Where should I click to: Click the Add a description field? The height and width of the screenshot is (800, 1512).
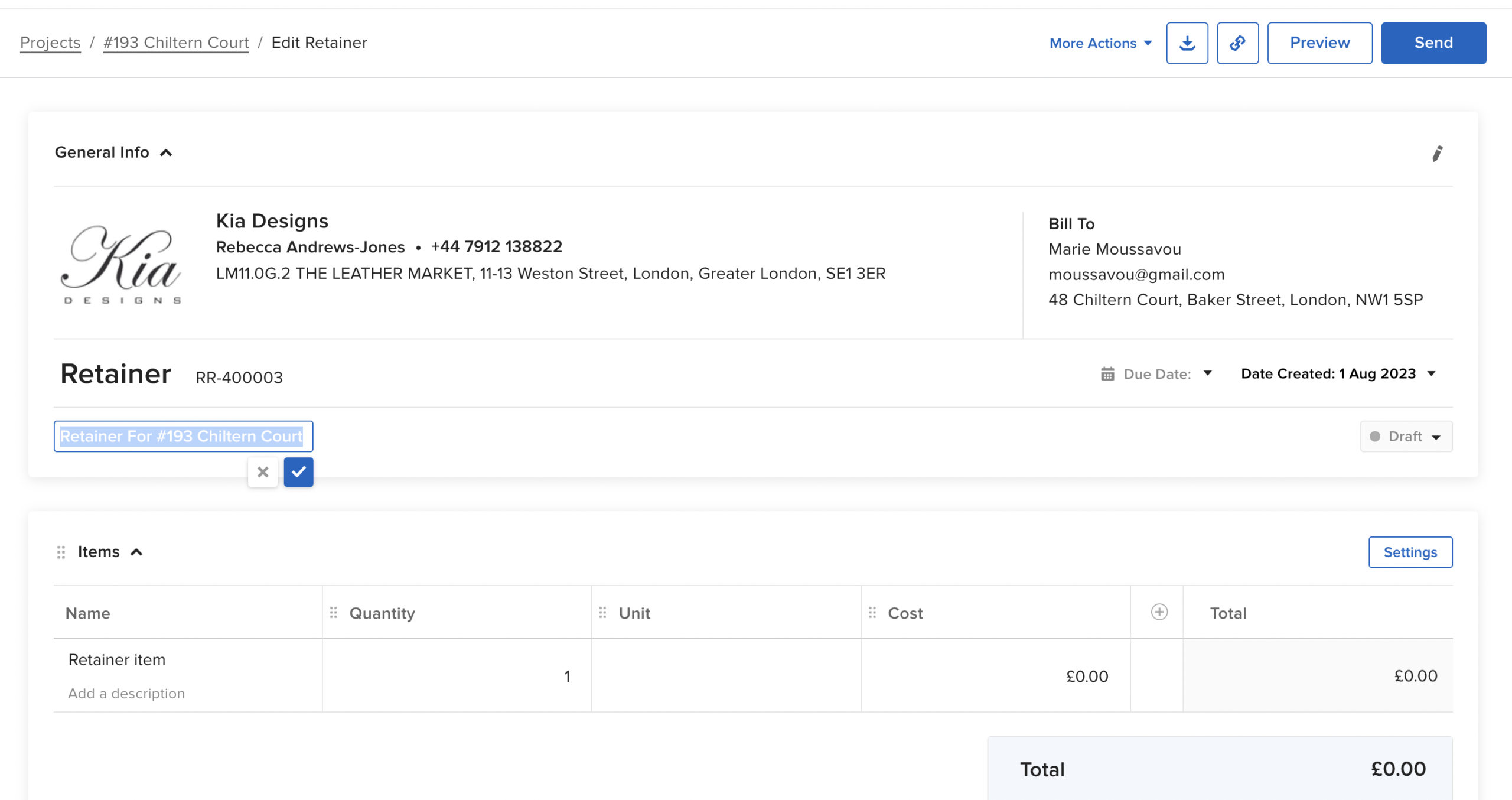coord(126,693)
